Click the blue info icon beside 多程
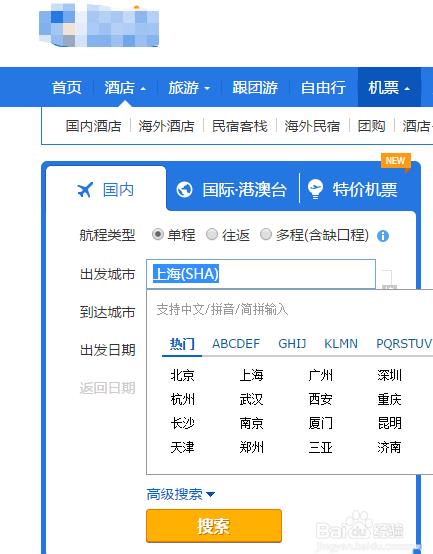 tap(383, 236)
